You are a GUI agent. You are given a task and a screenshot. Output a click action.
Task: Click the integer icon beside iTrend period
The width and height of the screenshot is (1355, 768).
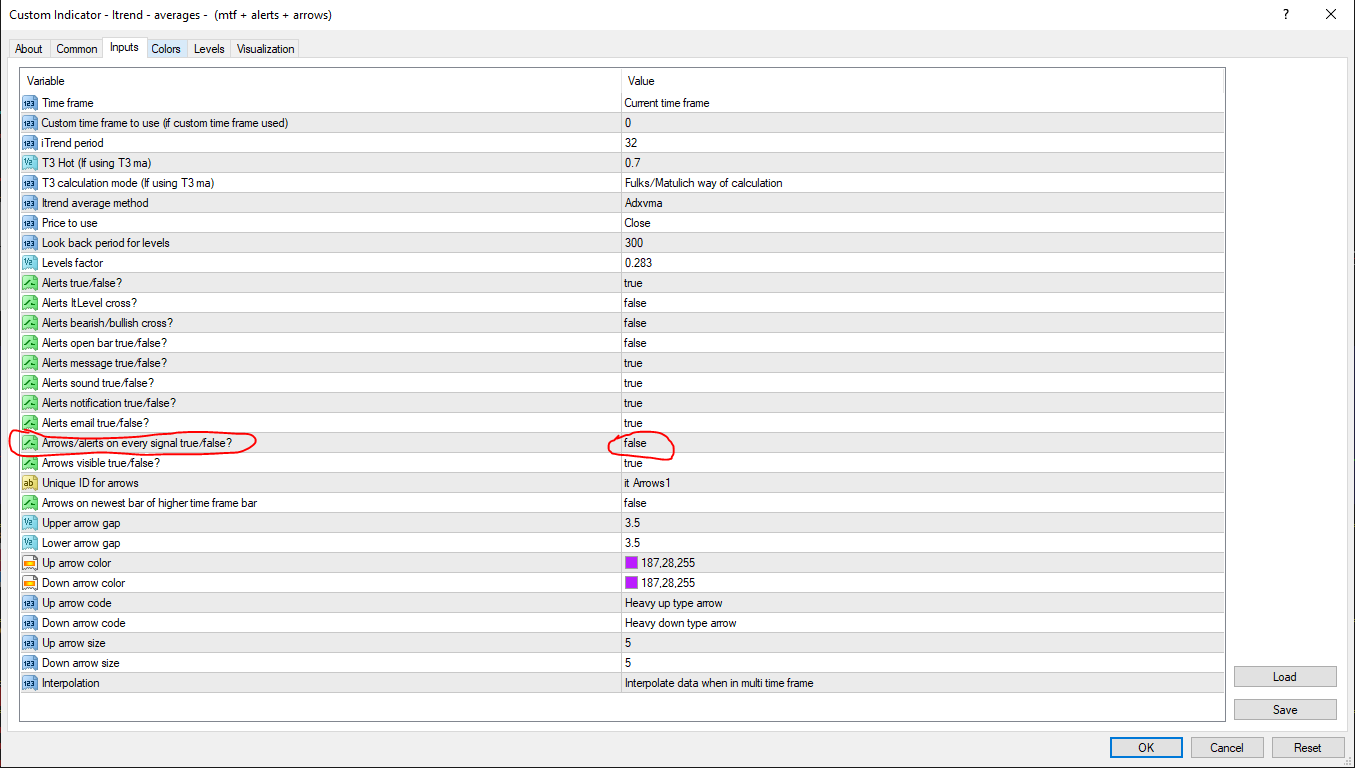click(29, 143)
